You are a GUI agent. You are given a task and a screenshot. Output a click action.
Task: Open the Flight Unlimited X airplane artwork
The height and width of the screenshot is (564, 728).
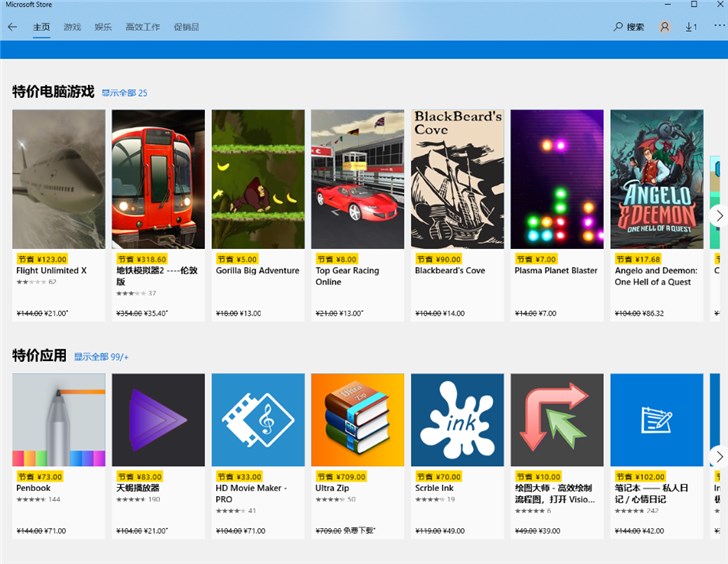(x=58, y=179)
